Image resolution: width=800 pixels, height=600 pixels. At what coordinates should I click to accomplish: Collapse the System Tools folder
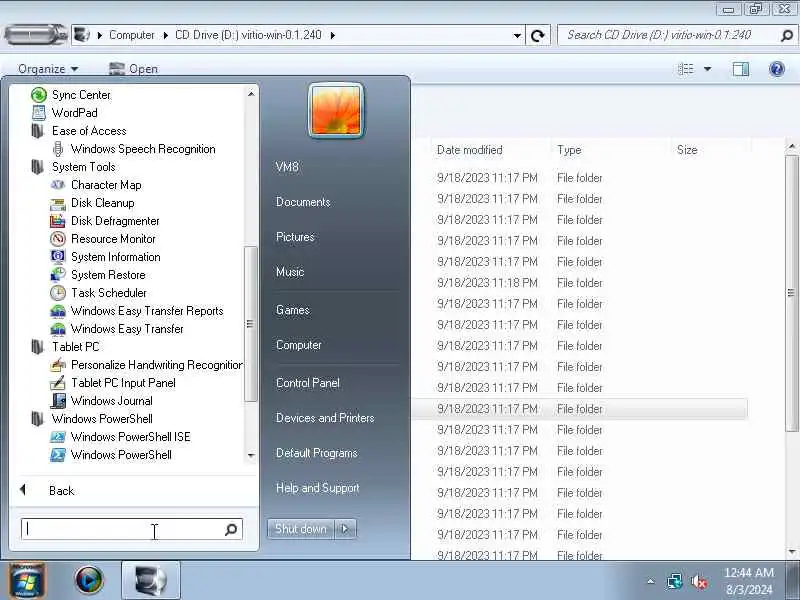73,167
